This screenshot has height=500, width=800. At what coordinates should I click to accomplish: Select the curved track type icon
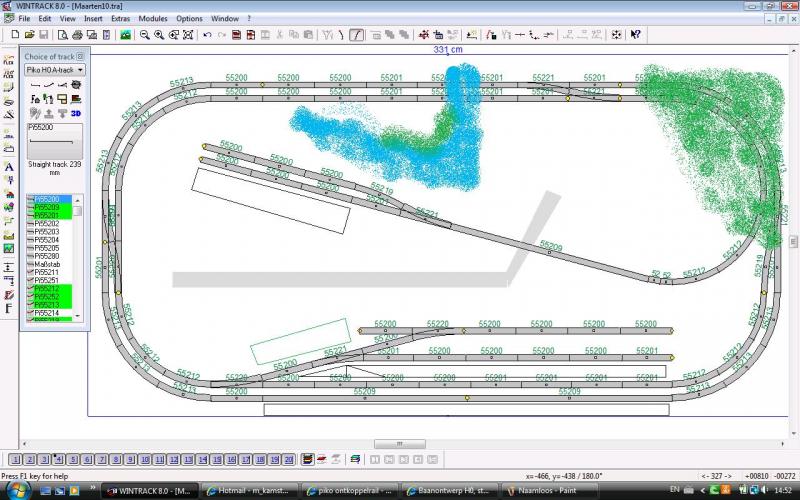pos(48,85)
